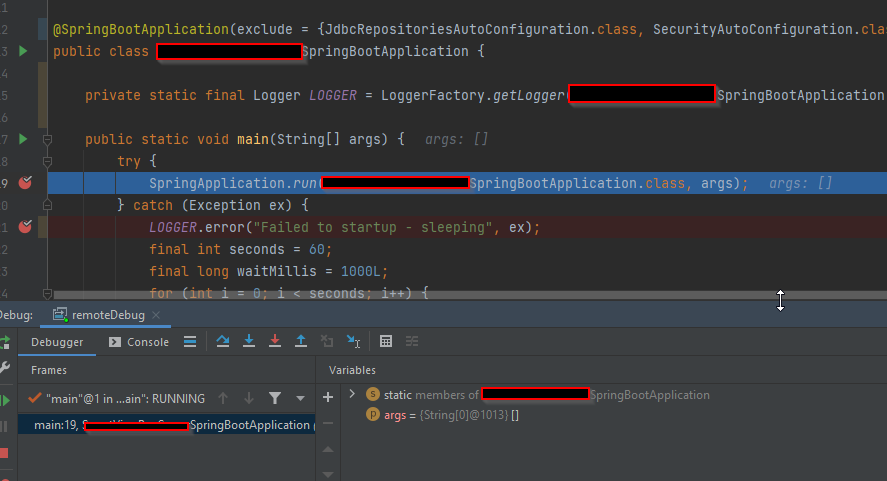Click the Step Into icon

[249, 342]
